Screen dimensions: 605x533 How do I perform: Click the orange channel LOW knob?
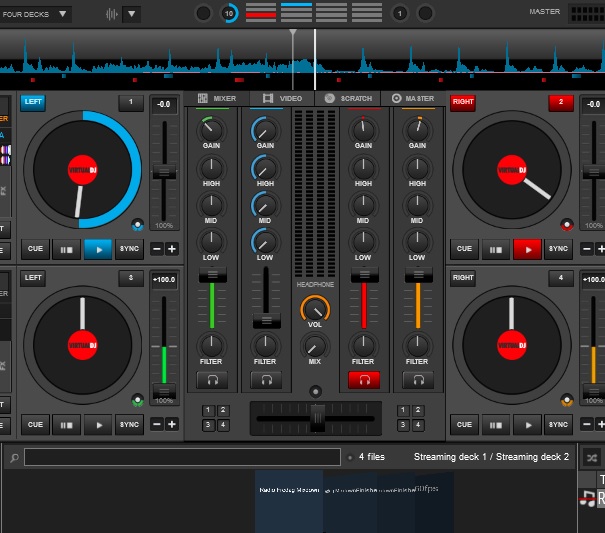pyautogui.click(x=417, y=242)
